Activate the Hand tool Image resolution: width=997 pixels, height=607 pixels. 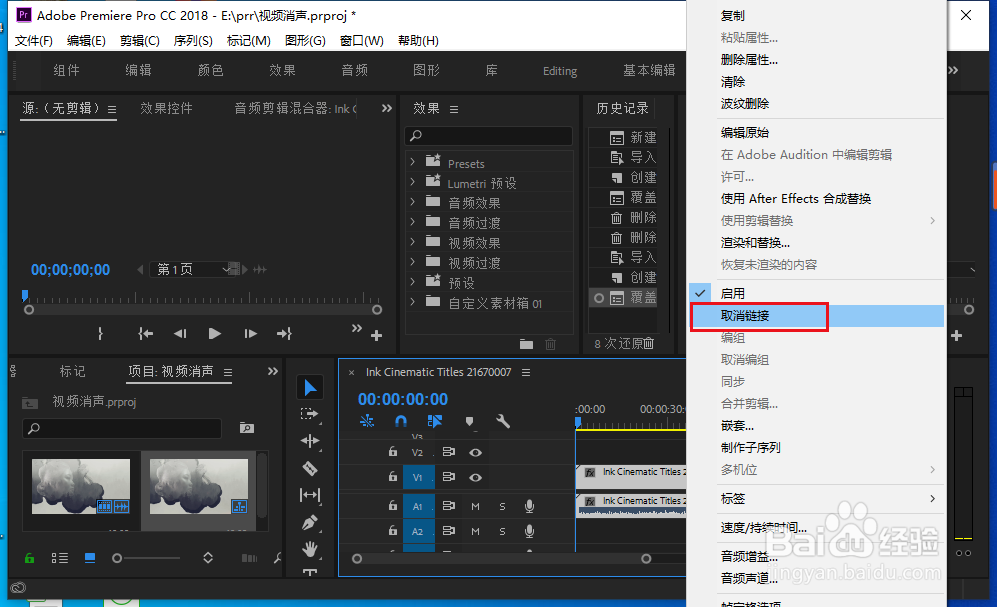[309, 548]
